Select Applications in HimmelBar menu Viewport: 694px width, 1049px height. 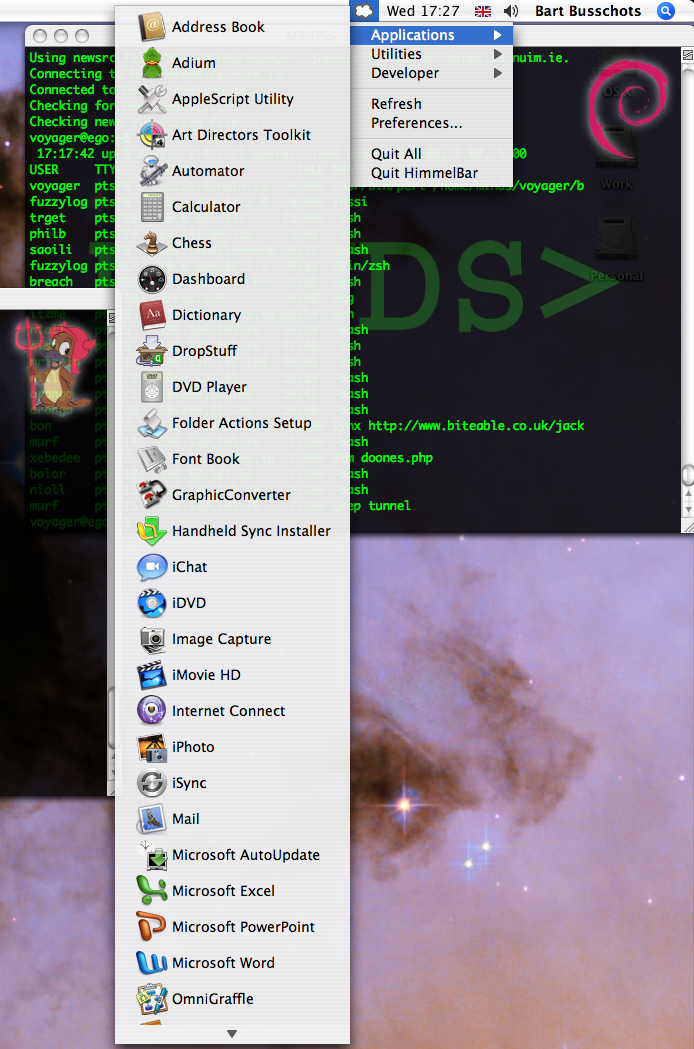432,35
